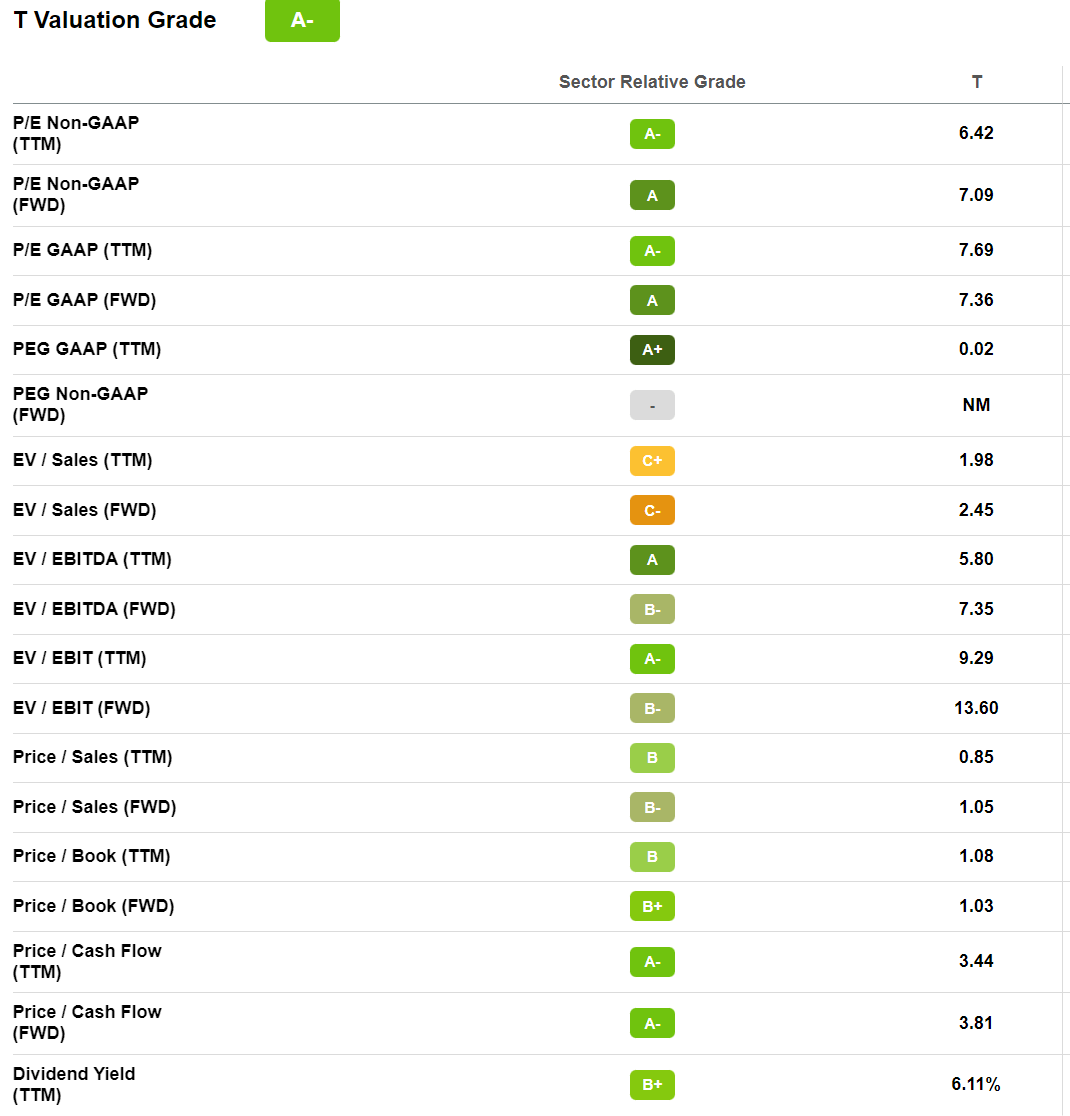Open the P/E Non-GAAP (TTM) metric link
This screenshot has width=1070, height=1116.
(x=76, y=133)
